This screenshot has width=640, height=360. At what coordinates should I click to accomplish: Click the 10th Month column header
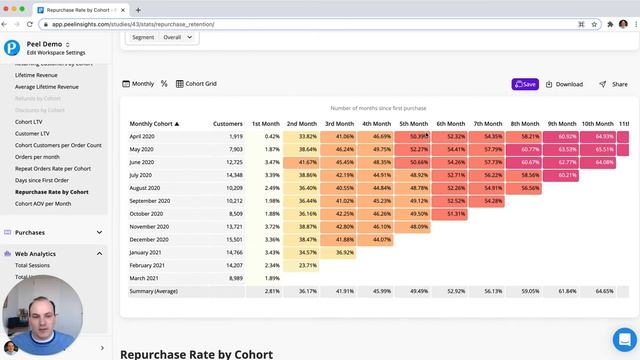pos(598,124)
